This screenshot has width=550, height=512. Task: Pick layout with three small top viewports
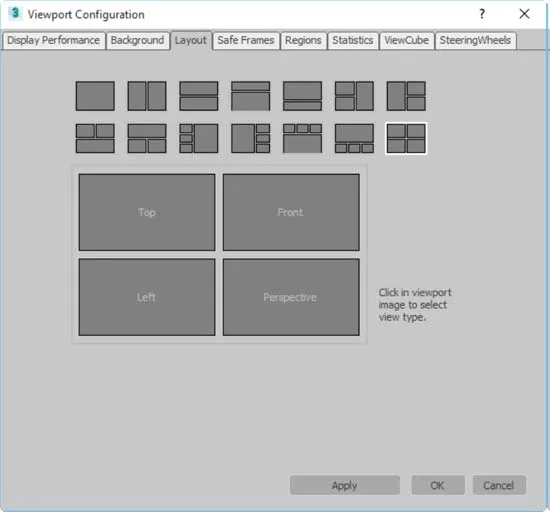tap(302, 138)
